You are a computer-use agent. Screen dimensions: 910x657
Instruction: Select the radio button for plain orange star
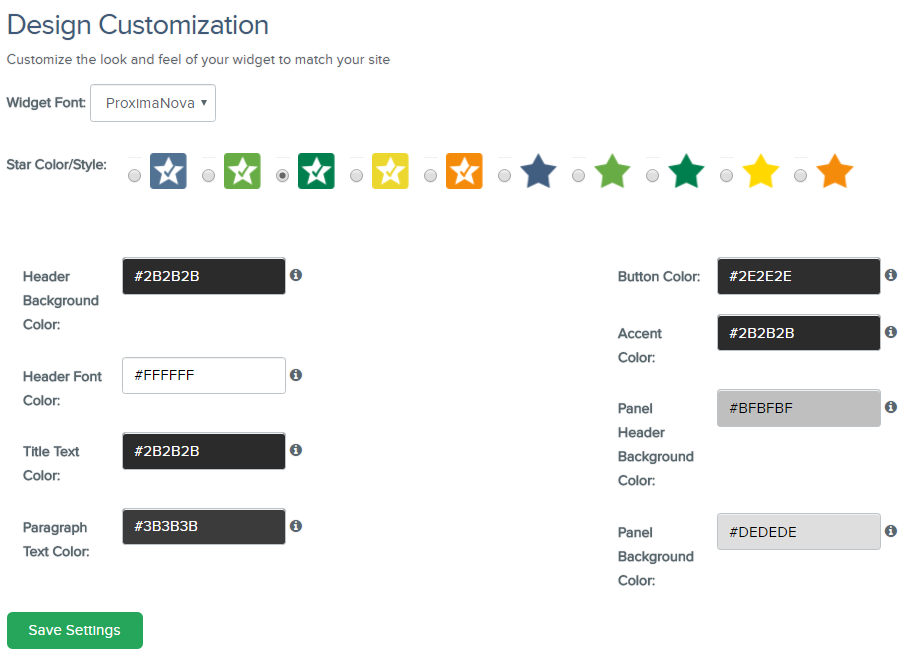coord(800,176)
